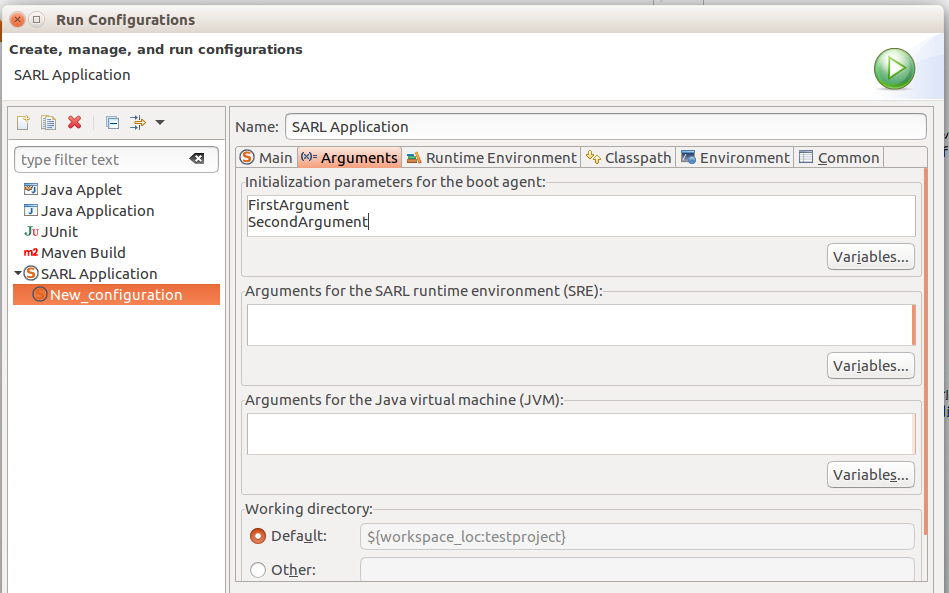The height and width of the screenshot is (593, 949).
Task: Click in the boot agent initialization parameters box
Action: 581,215
